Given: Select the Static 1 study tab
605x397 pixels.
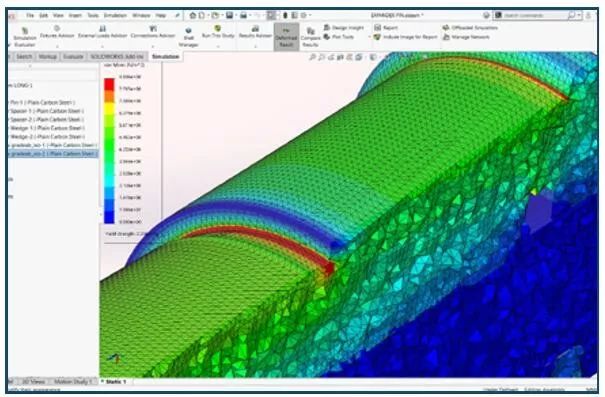Looking at the screenshot, I should [116, 382].
